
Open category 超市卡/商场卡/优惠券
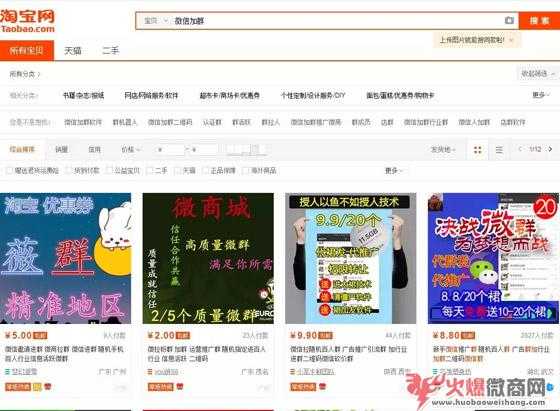pyautogui.click(x=230, y=95)
